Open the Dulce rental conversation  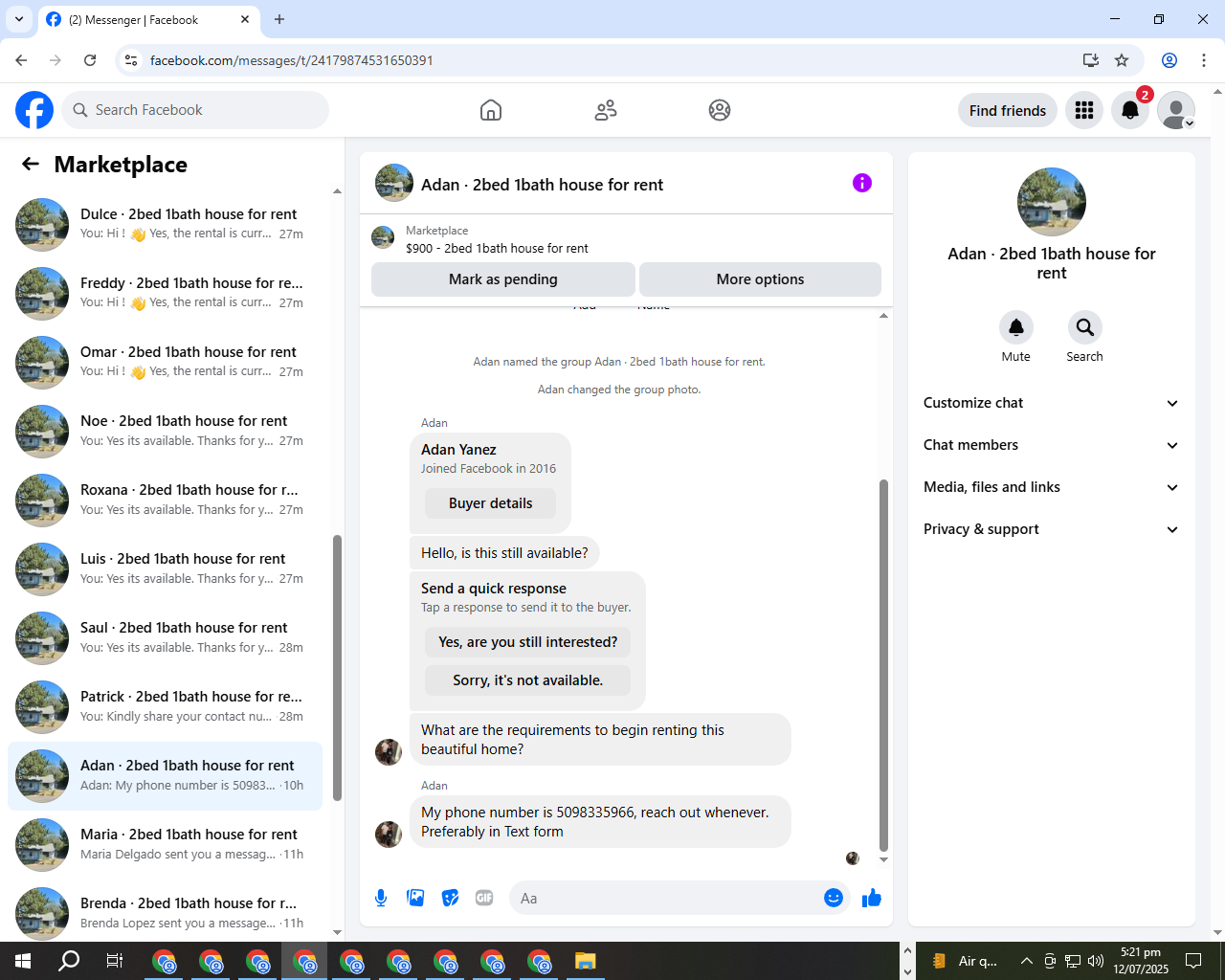pyautogui.click(x=165, y=224)
